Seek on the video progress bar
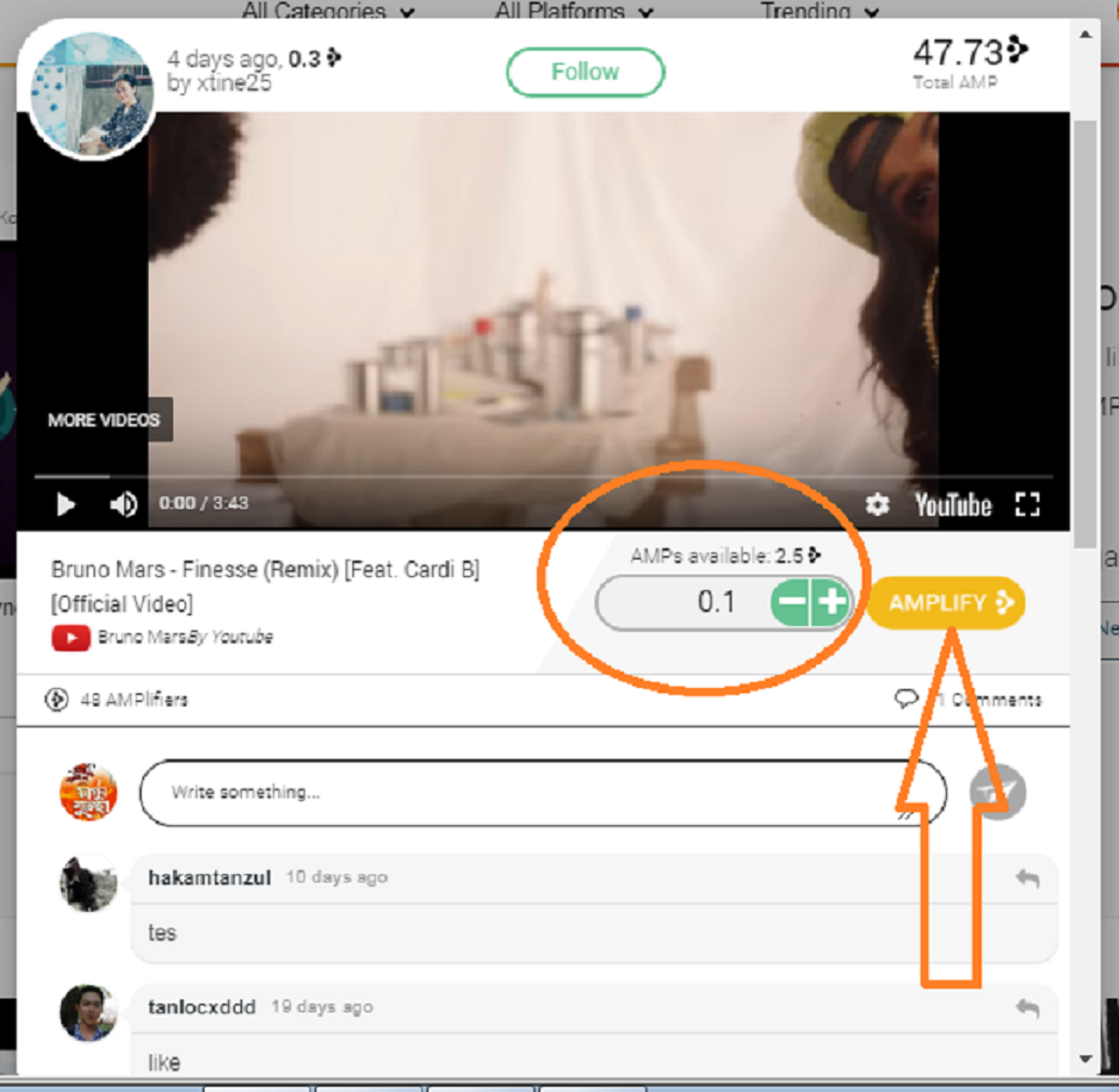 pyautogui.click(x=543, y=476)
